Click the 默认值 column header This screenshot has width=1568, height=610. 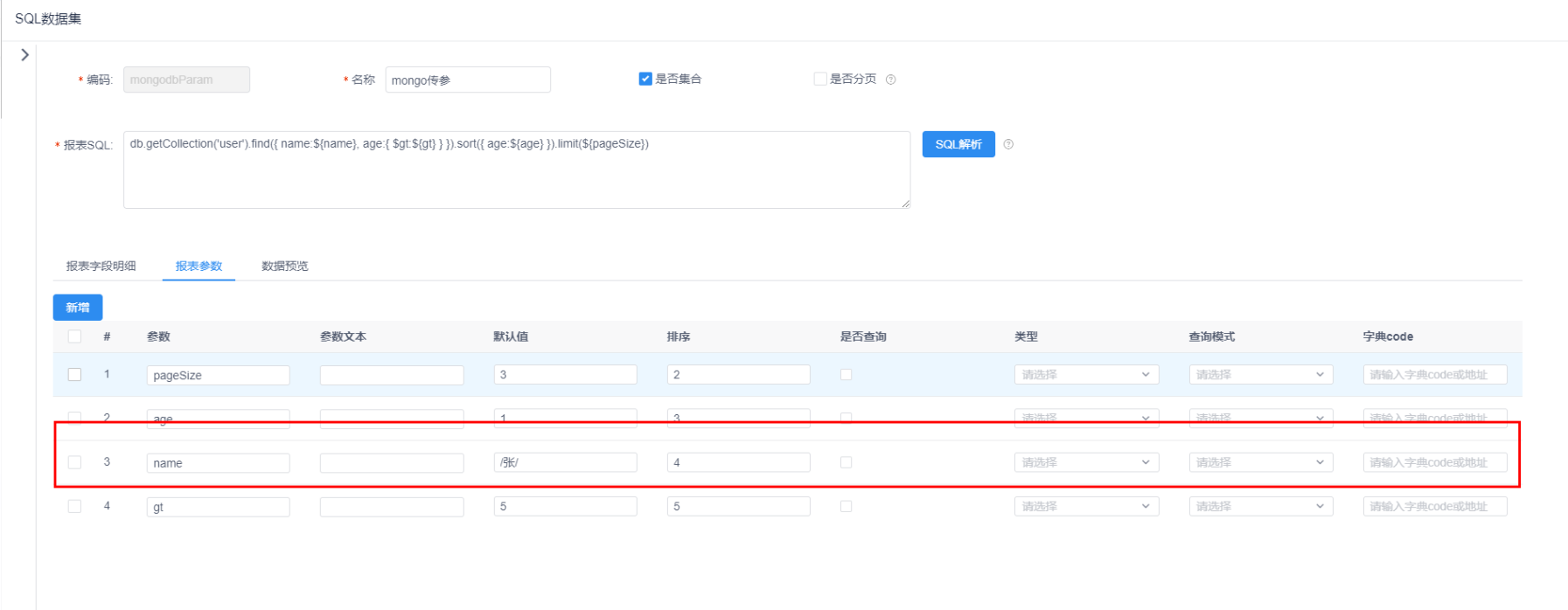pos(511,336)
